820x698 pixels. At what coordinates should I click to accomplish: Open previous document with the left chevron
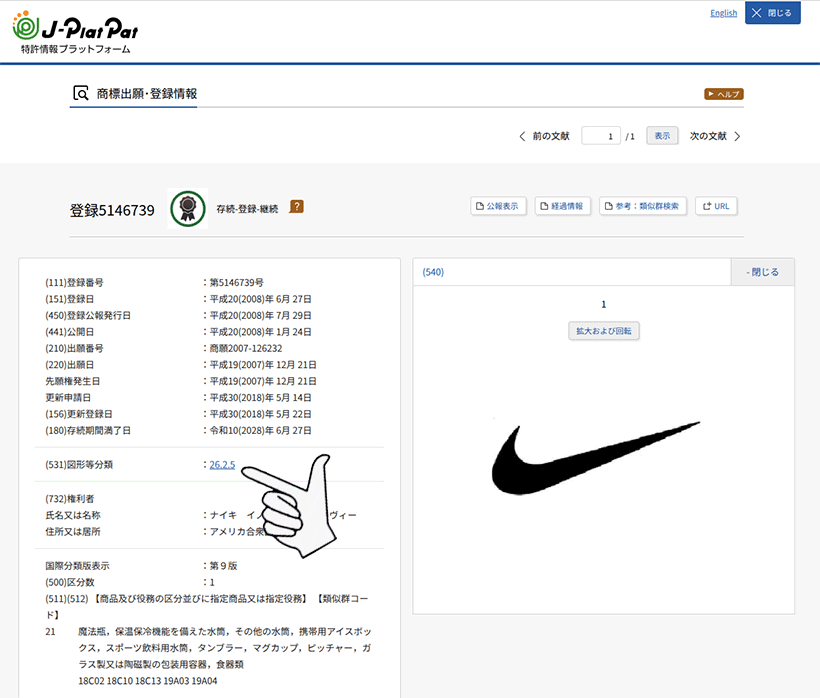522,135
